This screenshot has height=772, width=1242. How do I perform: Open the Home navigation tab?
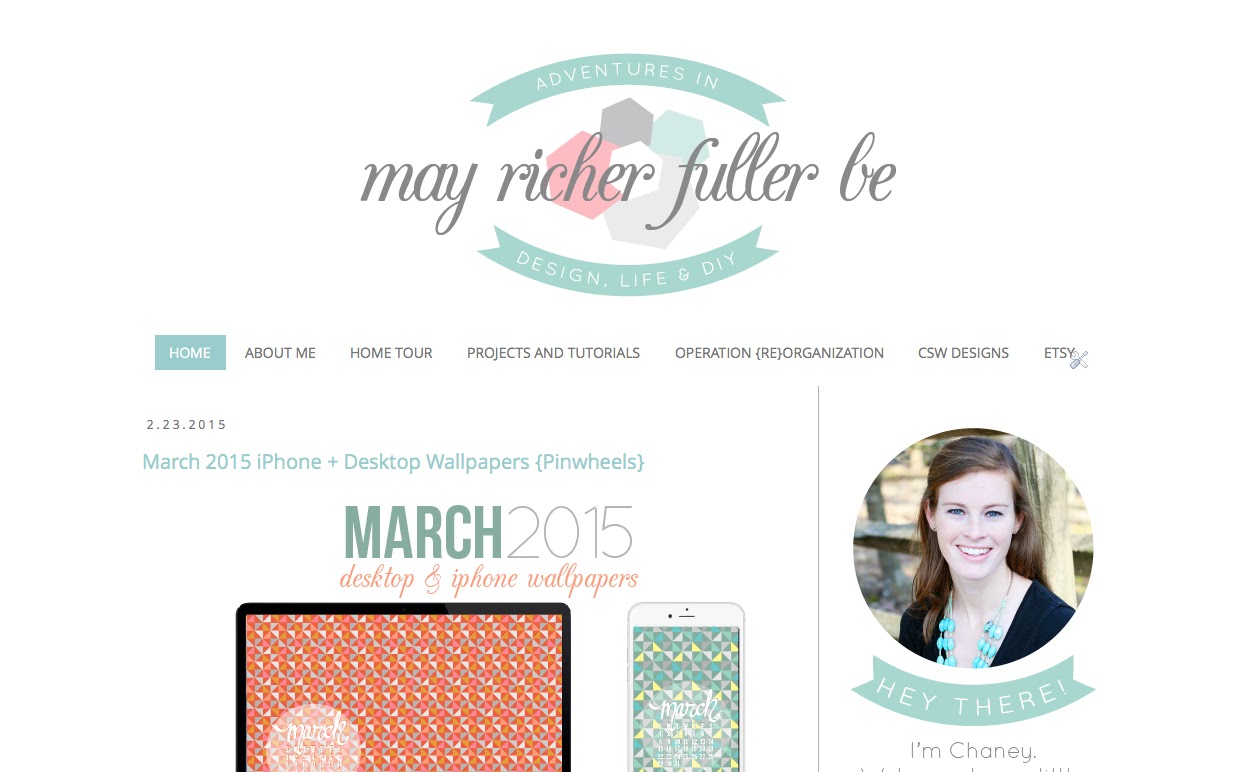coord(190,353)
